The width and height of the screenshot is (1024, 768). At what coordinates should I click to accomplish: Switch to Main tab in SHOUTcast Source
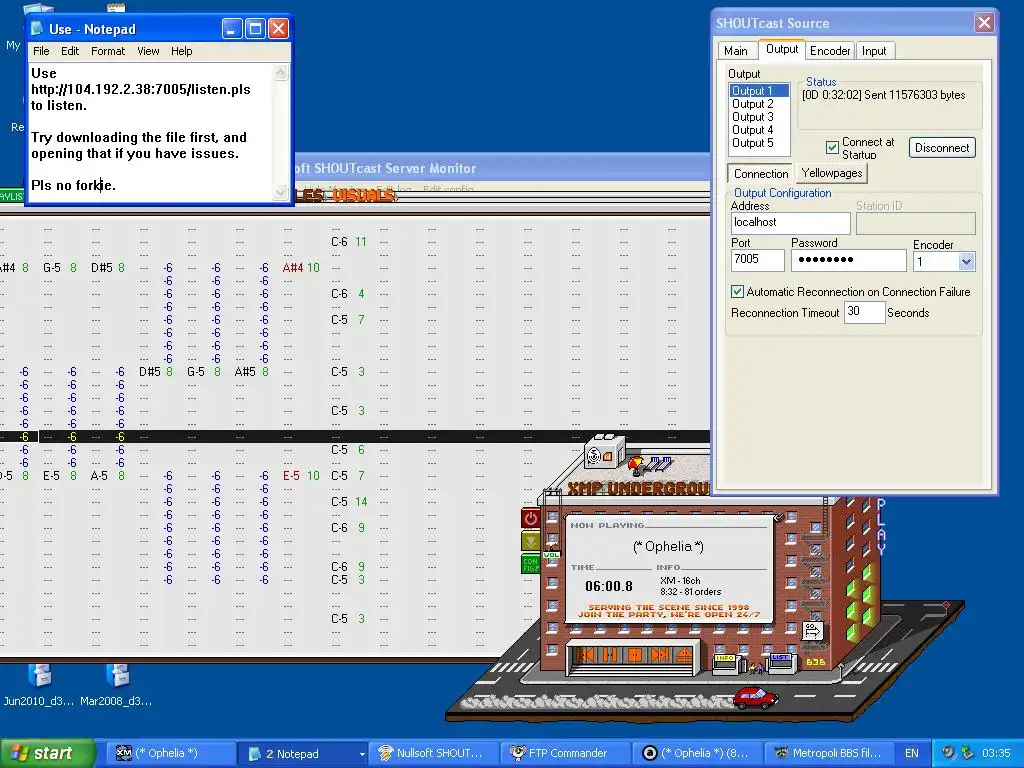coord(735,51)
